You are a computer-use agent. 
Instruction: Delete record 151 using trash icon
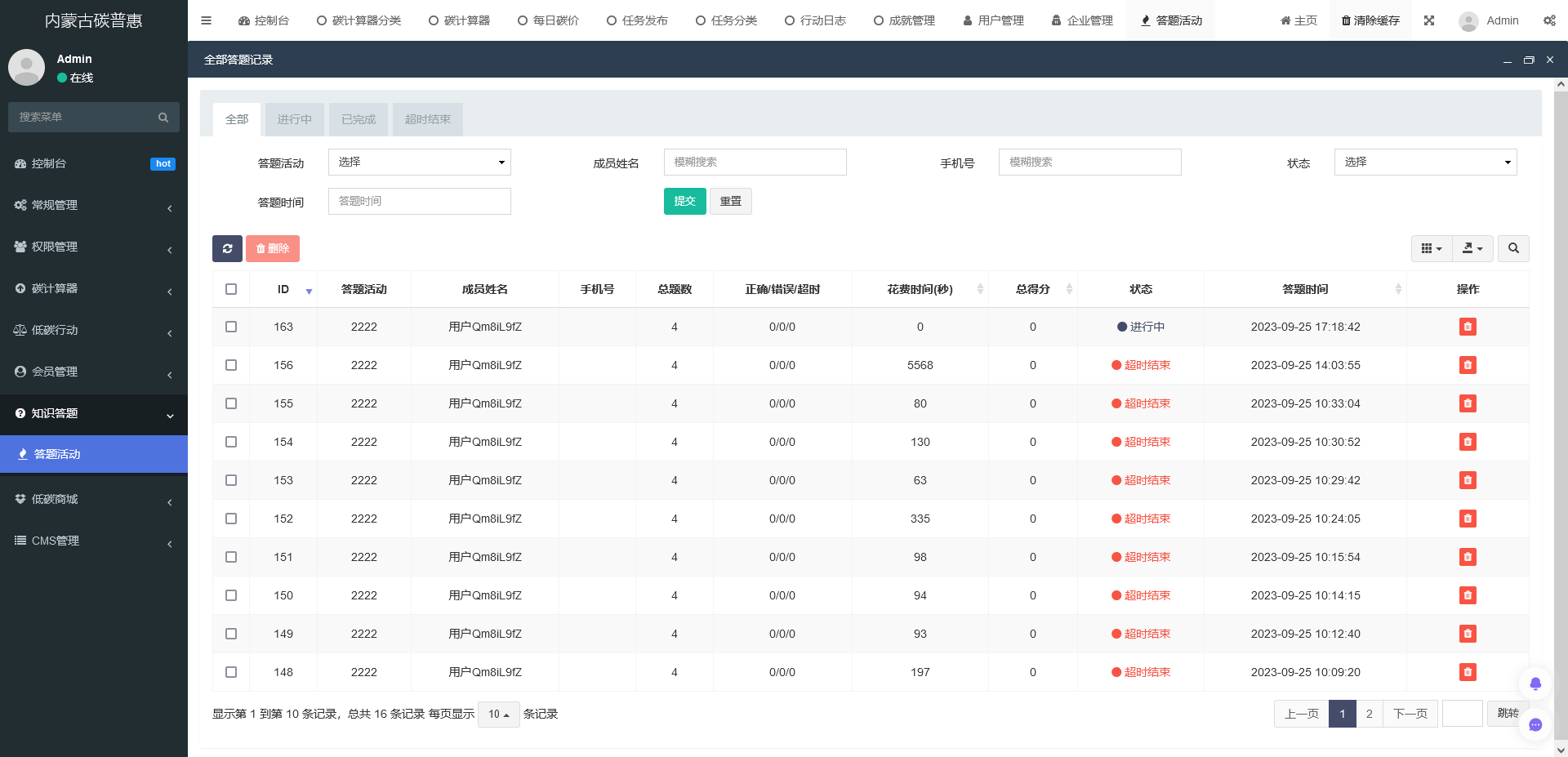pos(1468,557)
